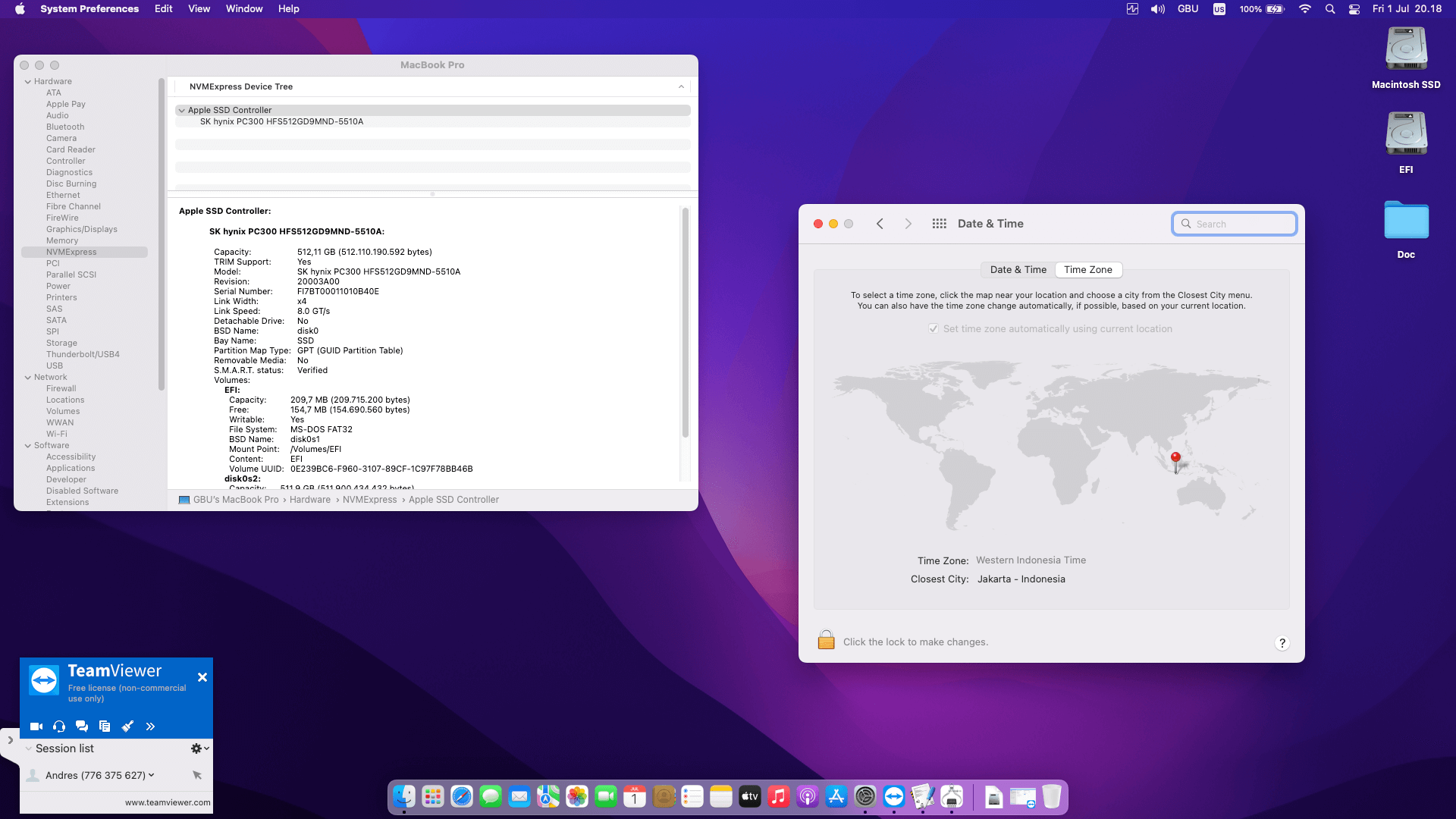Go back in System Preferences

(x=880, y=224)
